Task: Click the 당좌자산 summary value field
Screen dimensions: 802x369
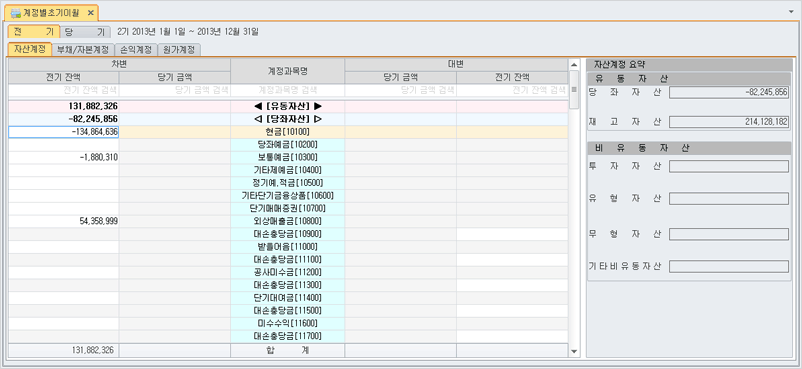Action: point(729,93)
